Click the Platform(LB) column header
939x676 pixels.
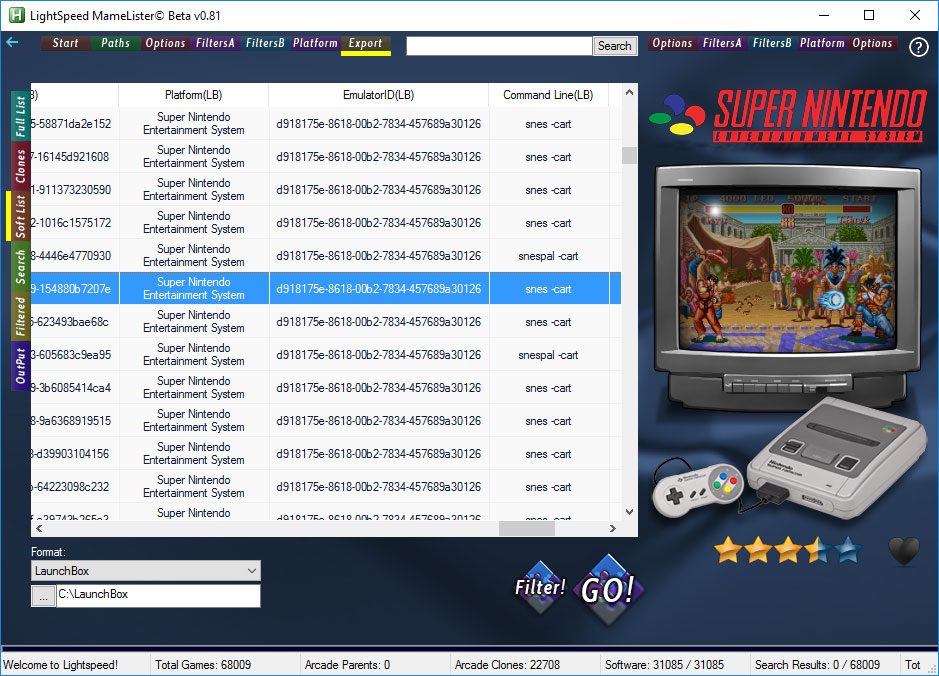pyautogui.click(x=193, y=95)
